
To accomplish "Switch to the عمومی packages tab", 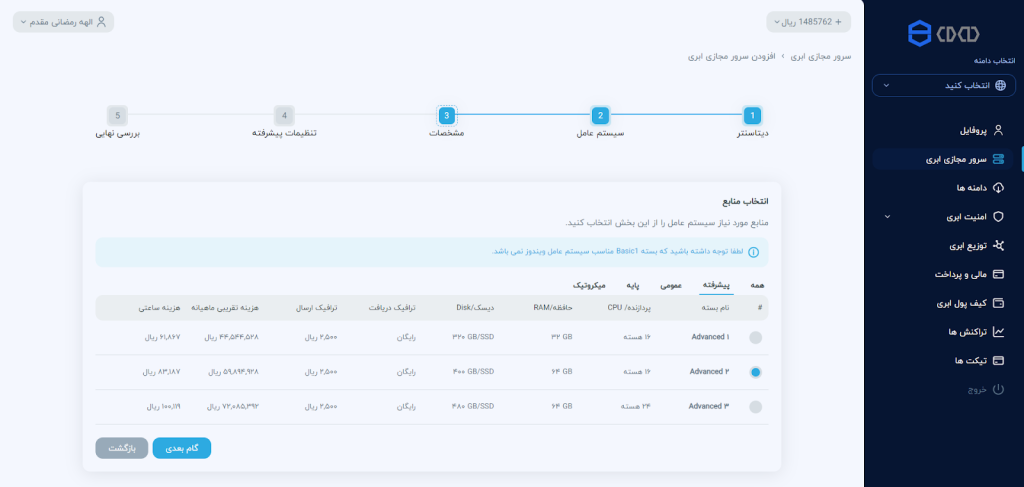I will 671,286.
